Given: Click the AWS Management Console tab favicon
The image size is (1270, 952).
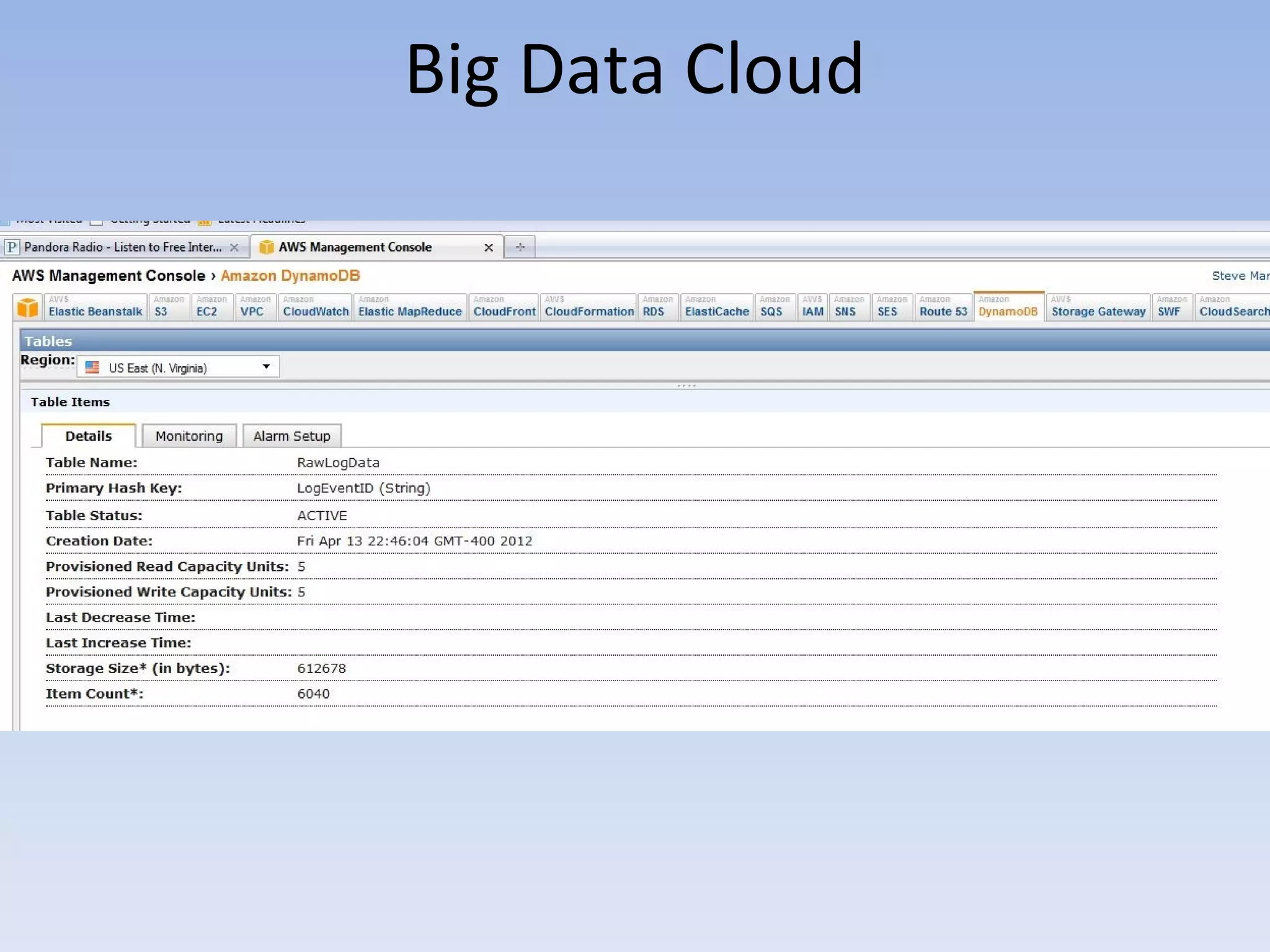Looking at the screenshot, I should pos(267,247).
